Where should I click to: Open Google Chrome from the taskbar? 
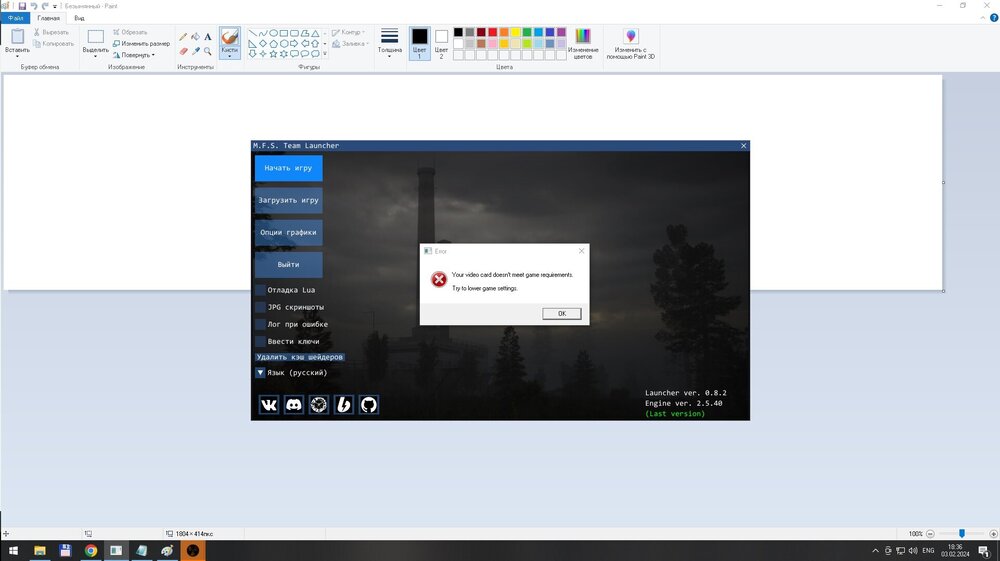[x=91, y=551]
